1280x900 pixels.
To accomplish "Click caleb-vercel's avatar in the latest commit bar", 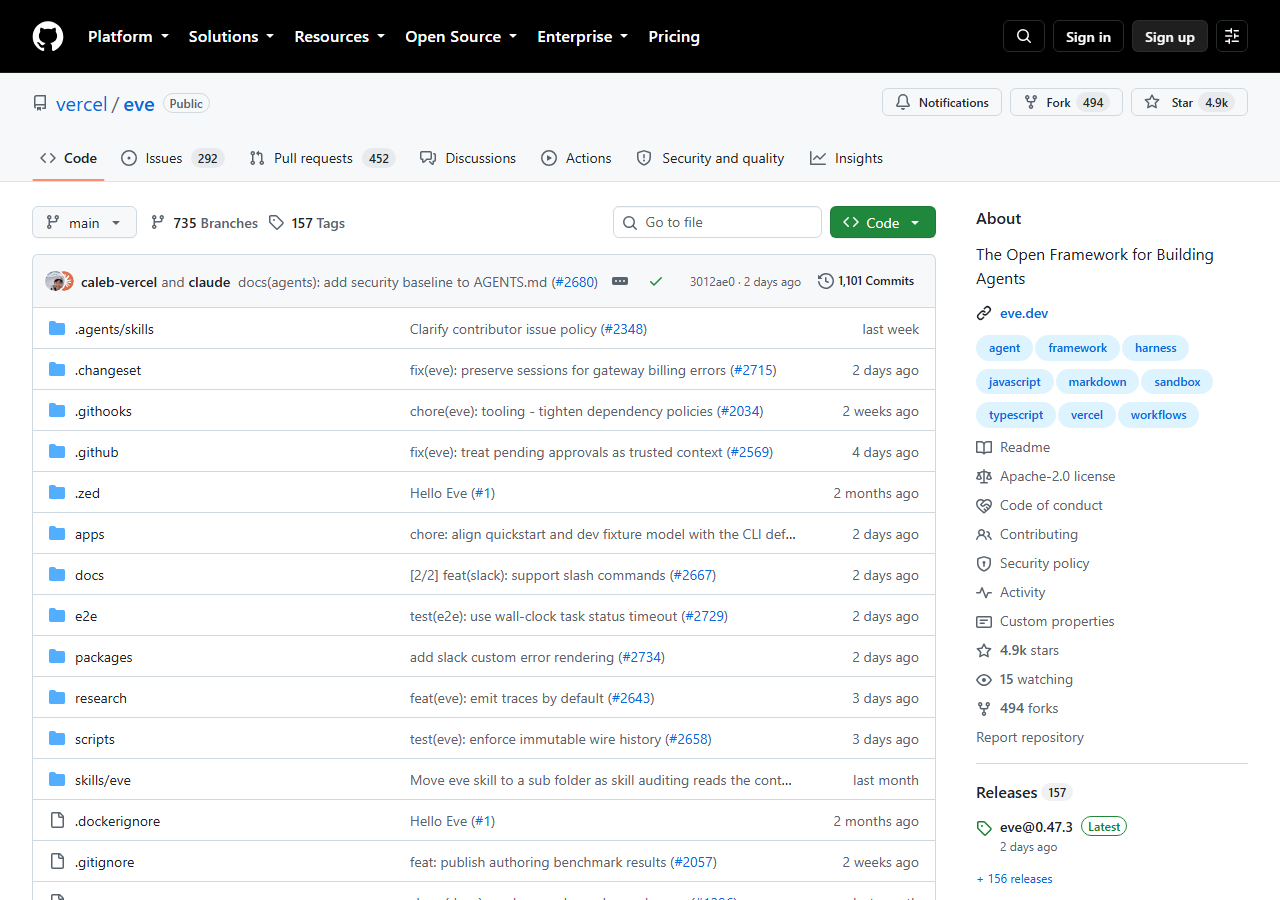I will click(54, 281).
